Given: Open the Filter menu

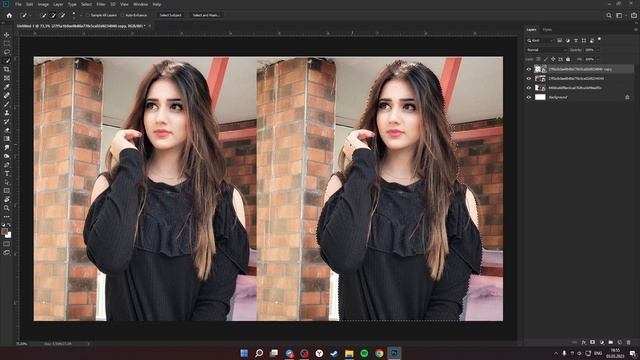Looking at the screenshot, I should pyautogui.click(x=101, y=4).
